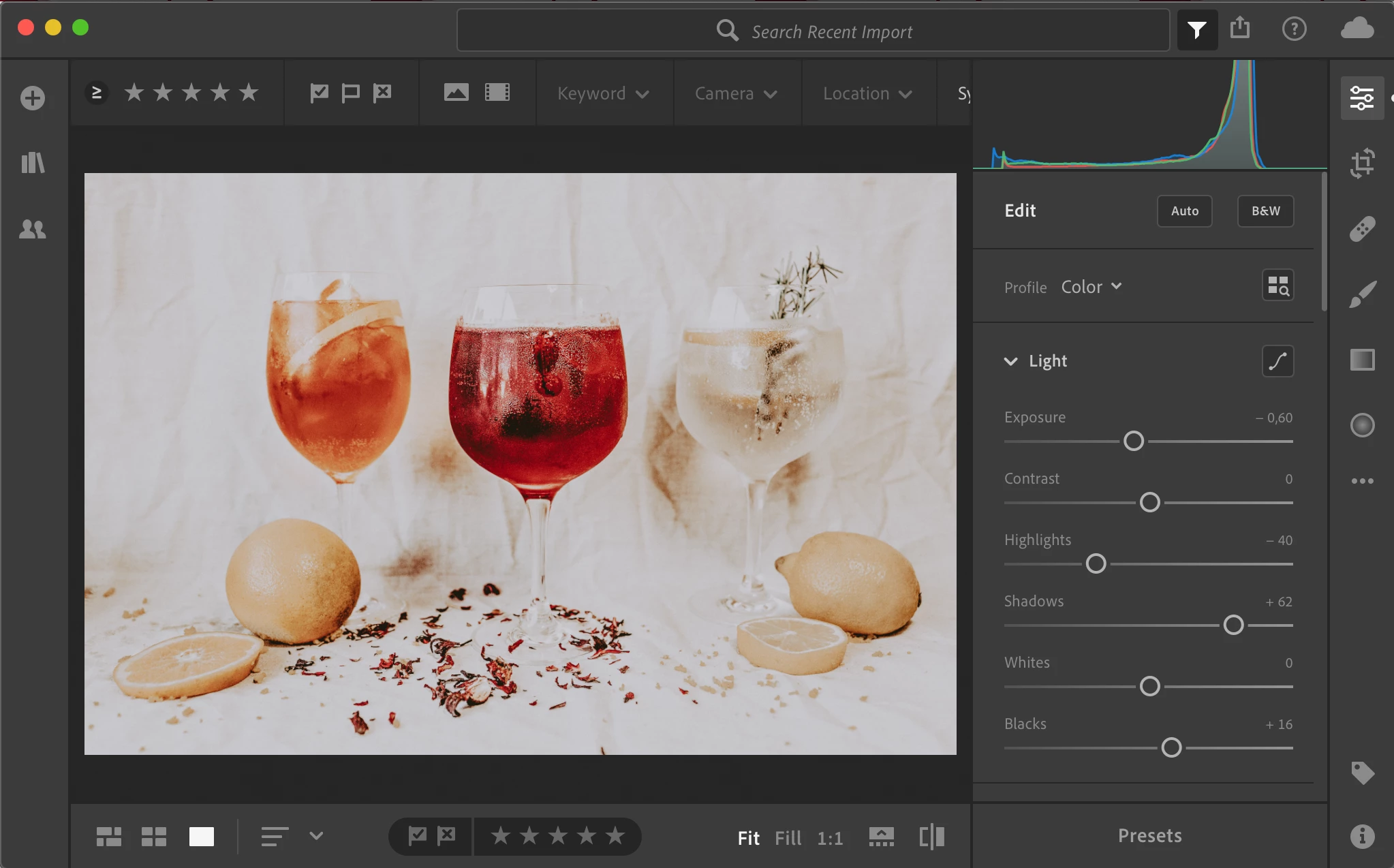This screenshot has width=1394, height=868.
Task: Open the Crop and Rotate tool
Action: 1362,164
